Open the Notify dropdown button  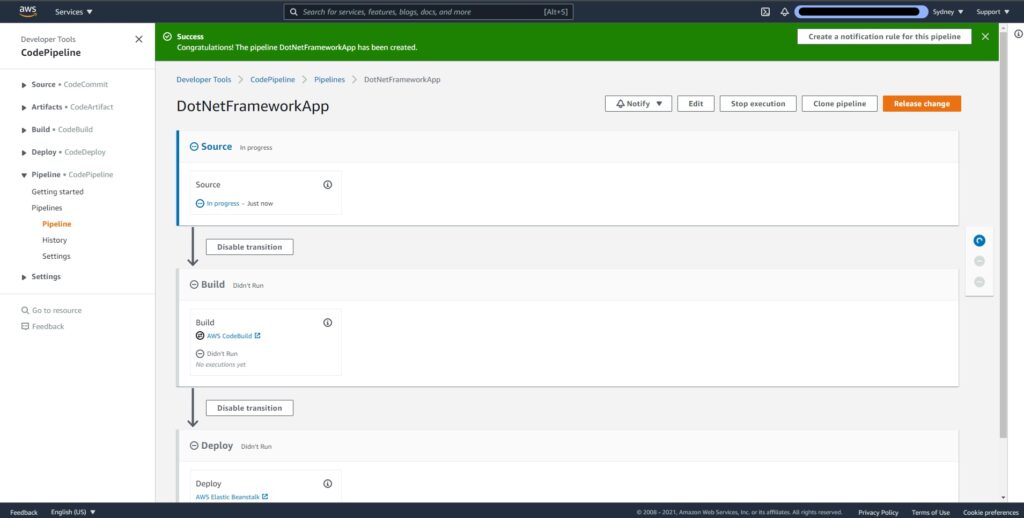pos(638,104)
